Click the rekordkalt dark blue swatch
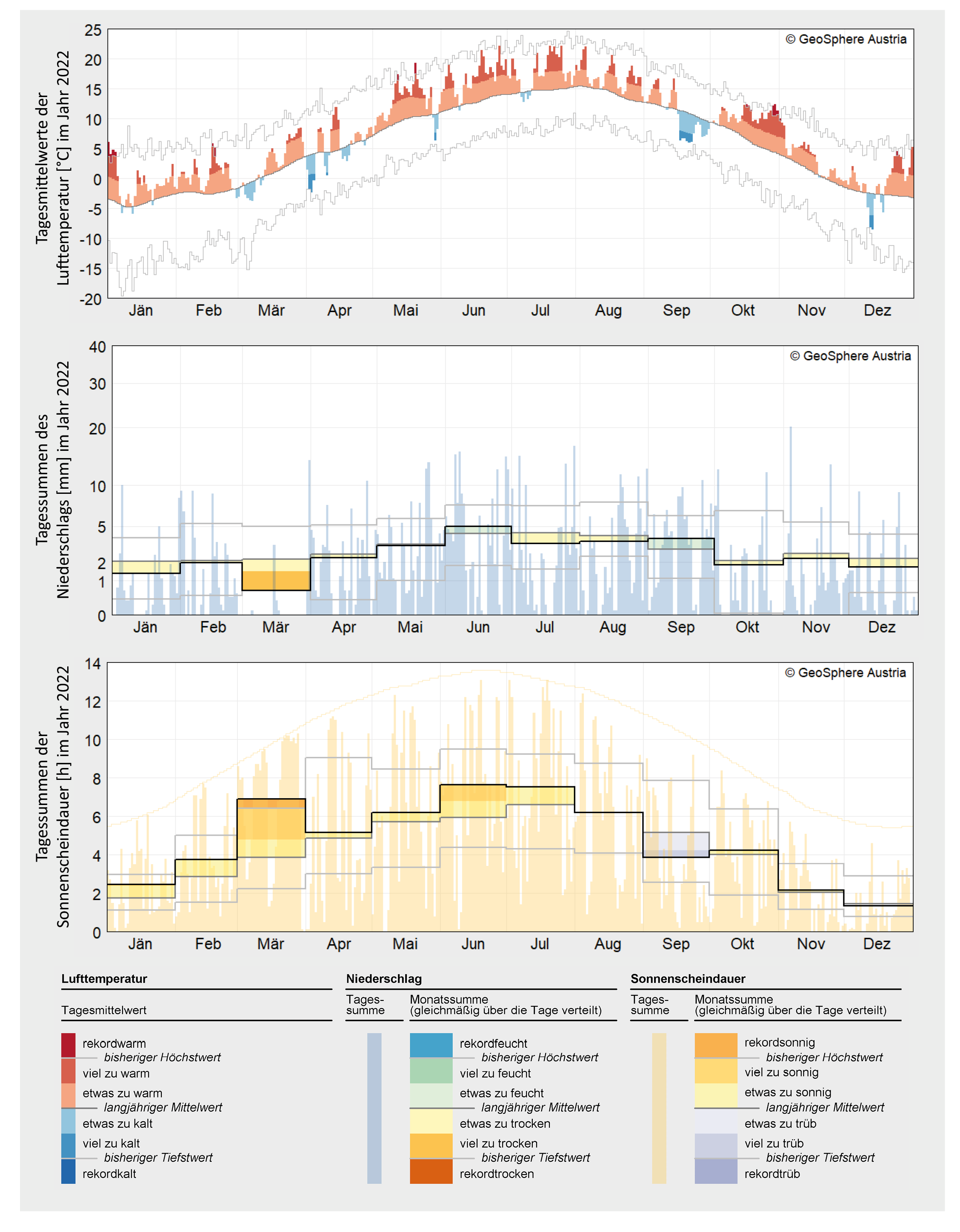 (68, 1171)
